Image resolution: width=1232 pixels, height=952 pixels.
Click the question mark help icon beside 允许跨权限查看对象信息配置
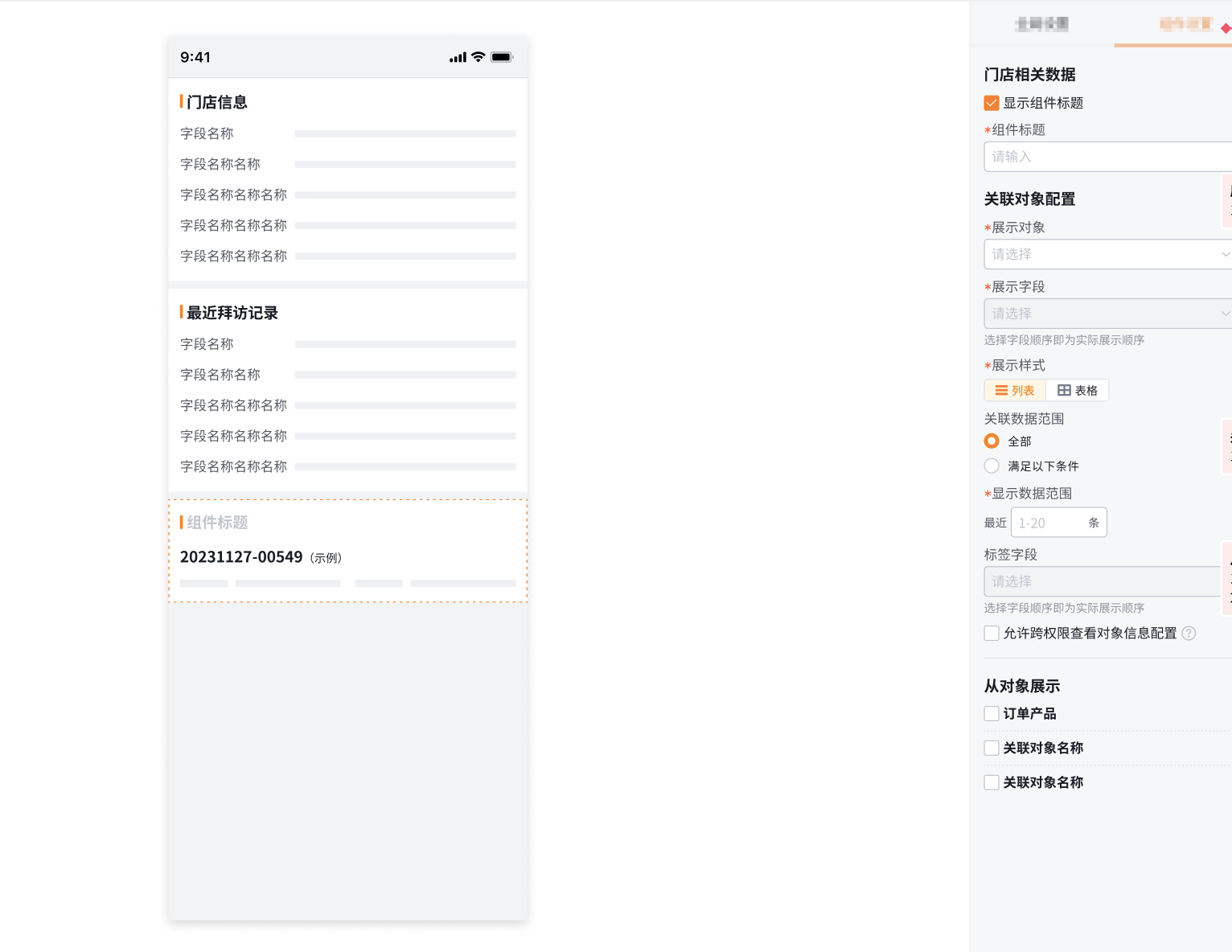click(1189, 633)
